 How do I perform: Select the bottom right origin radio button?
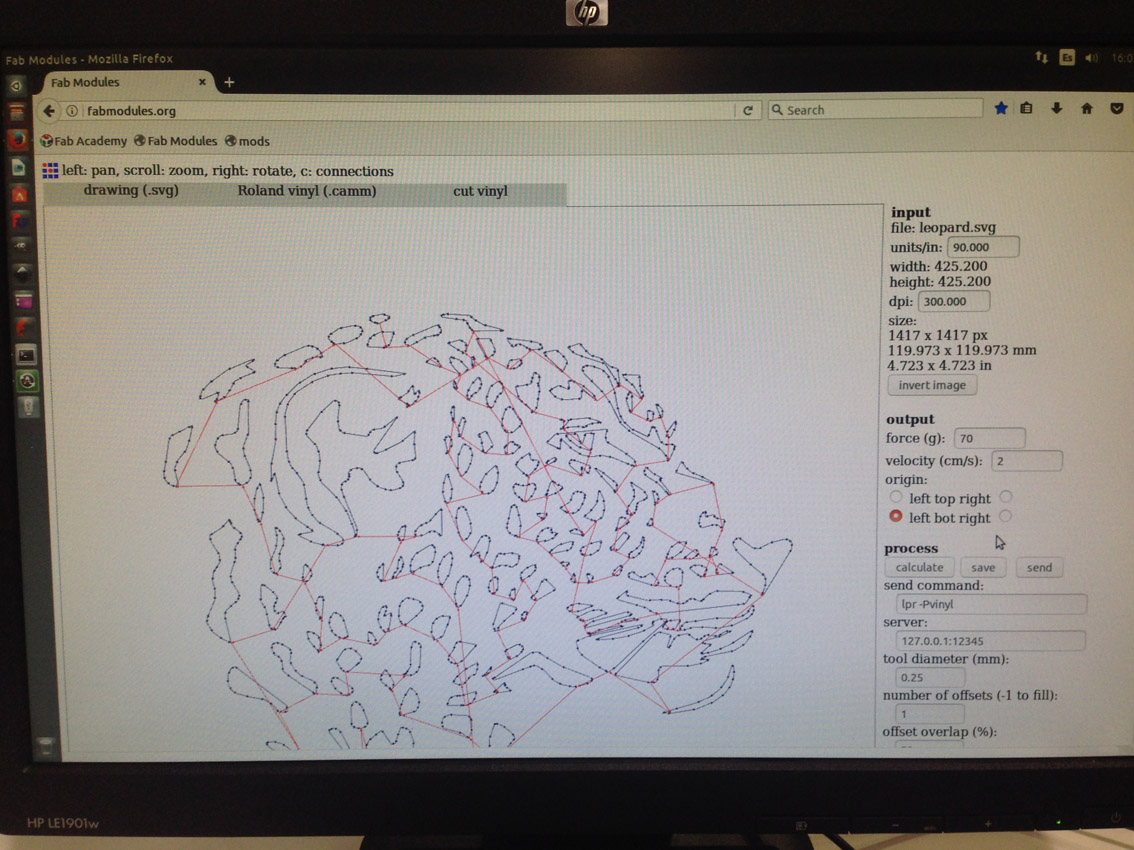(1005, 517)
